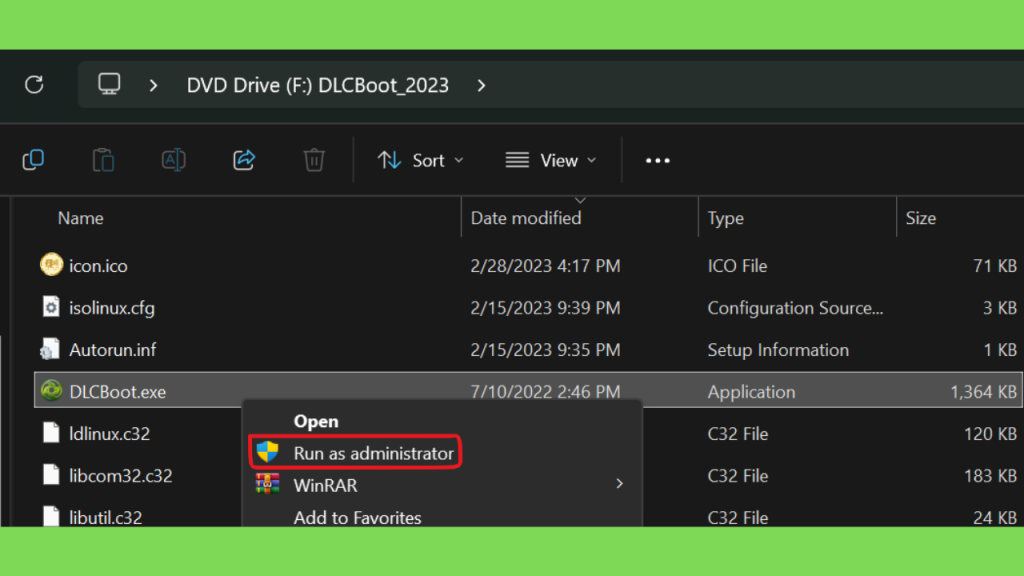The image size is (1024, 576).
Task: Click the Share icon in toolbar
Action: [x=244, y=160]
